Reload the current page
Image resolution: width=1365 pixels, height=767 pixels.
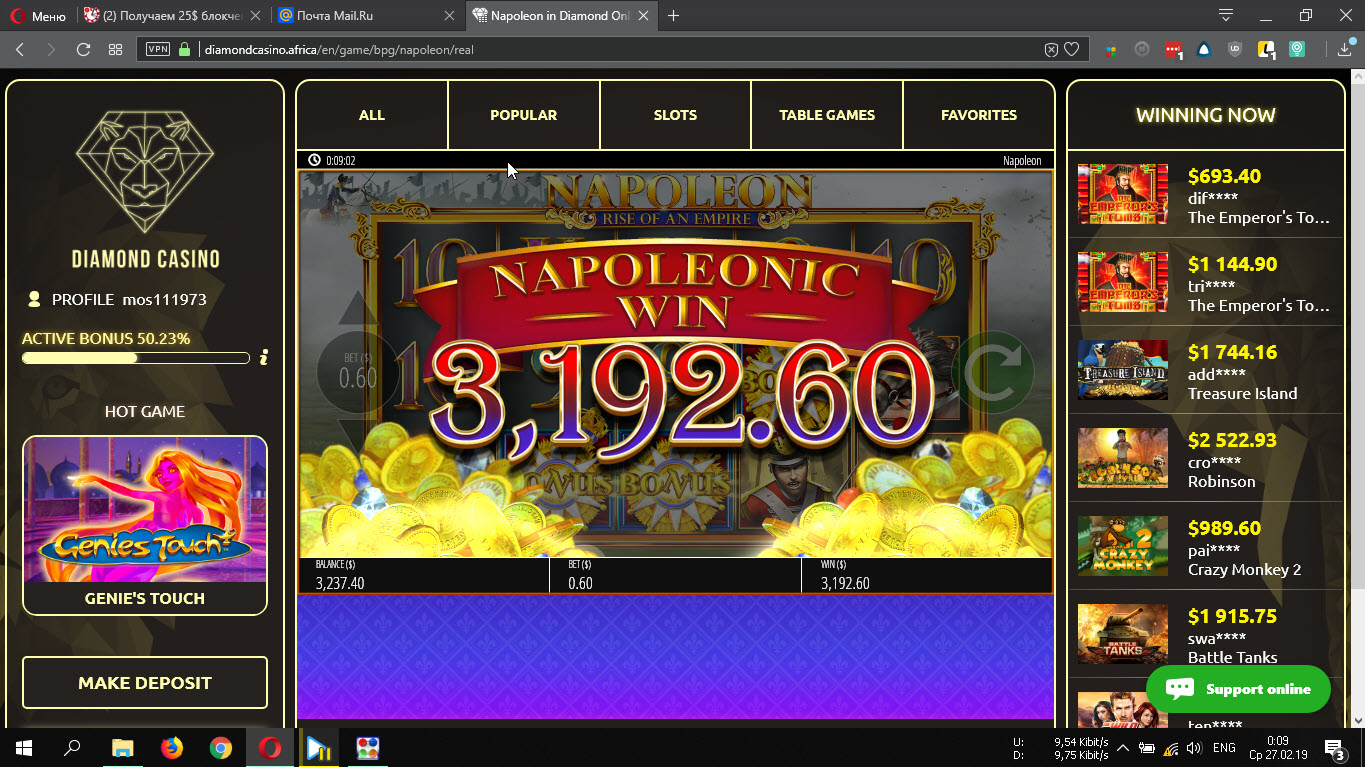tap(83, 49)
